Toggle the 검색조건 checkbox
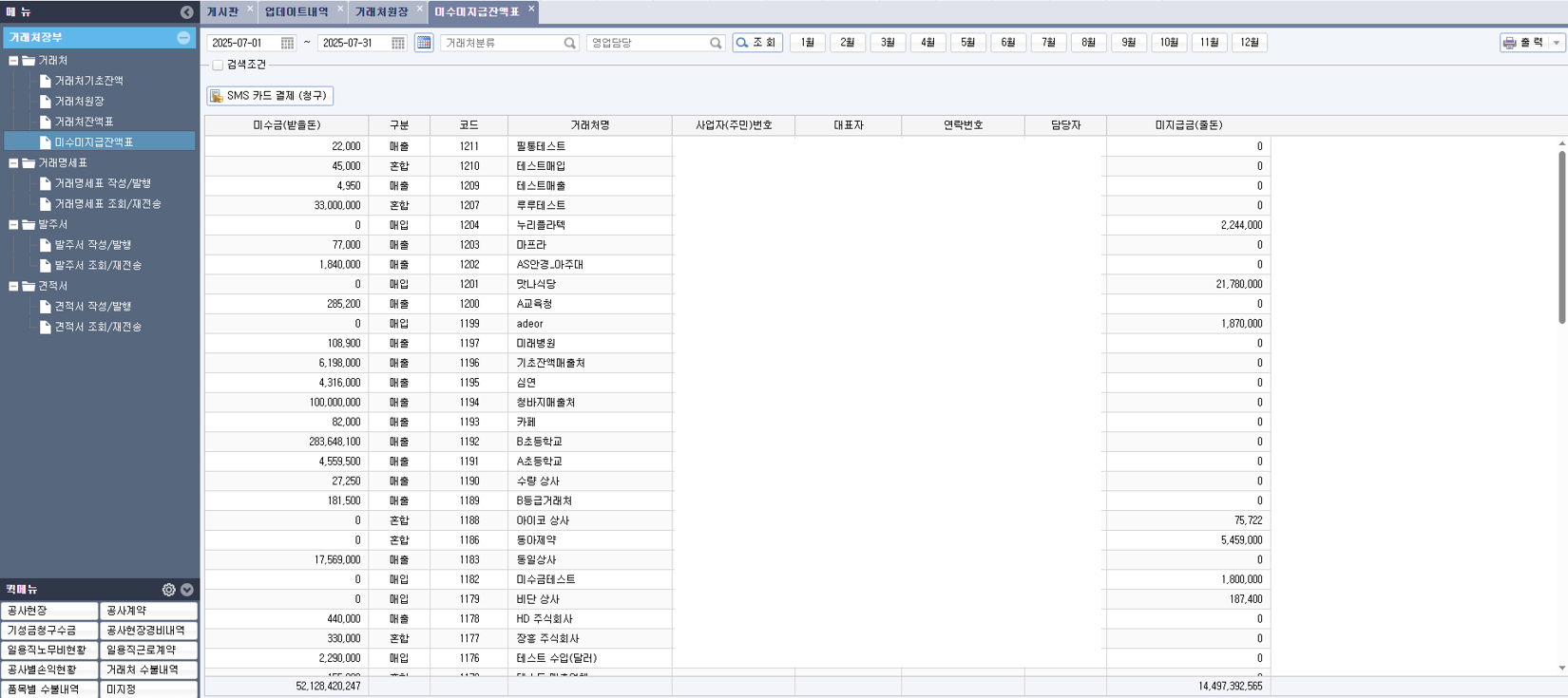The width and height of the screenshot is (1568, 698). (x=218, y=65)
